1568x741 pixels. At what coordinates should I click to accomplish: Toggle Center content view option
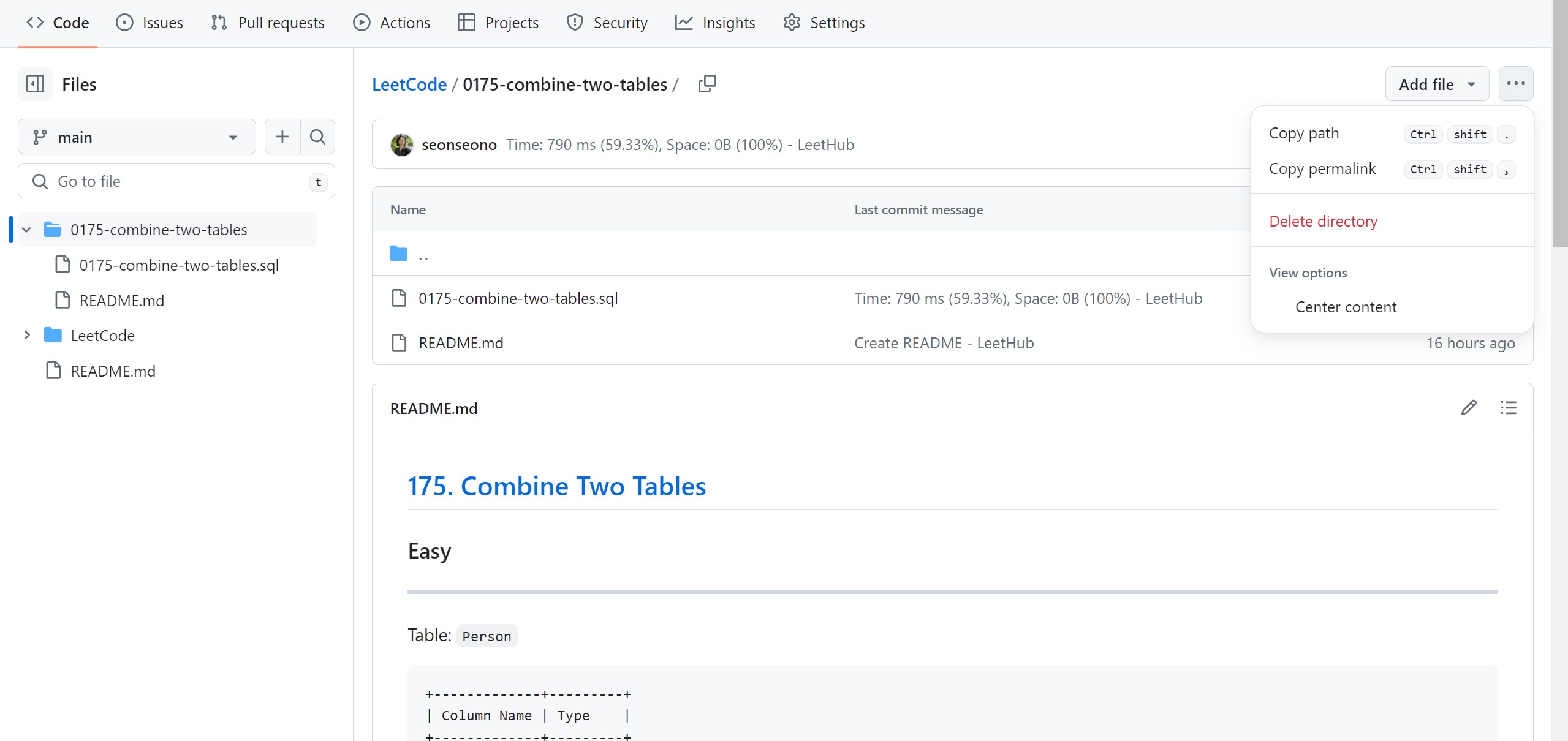pos(1346,307)
